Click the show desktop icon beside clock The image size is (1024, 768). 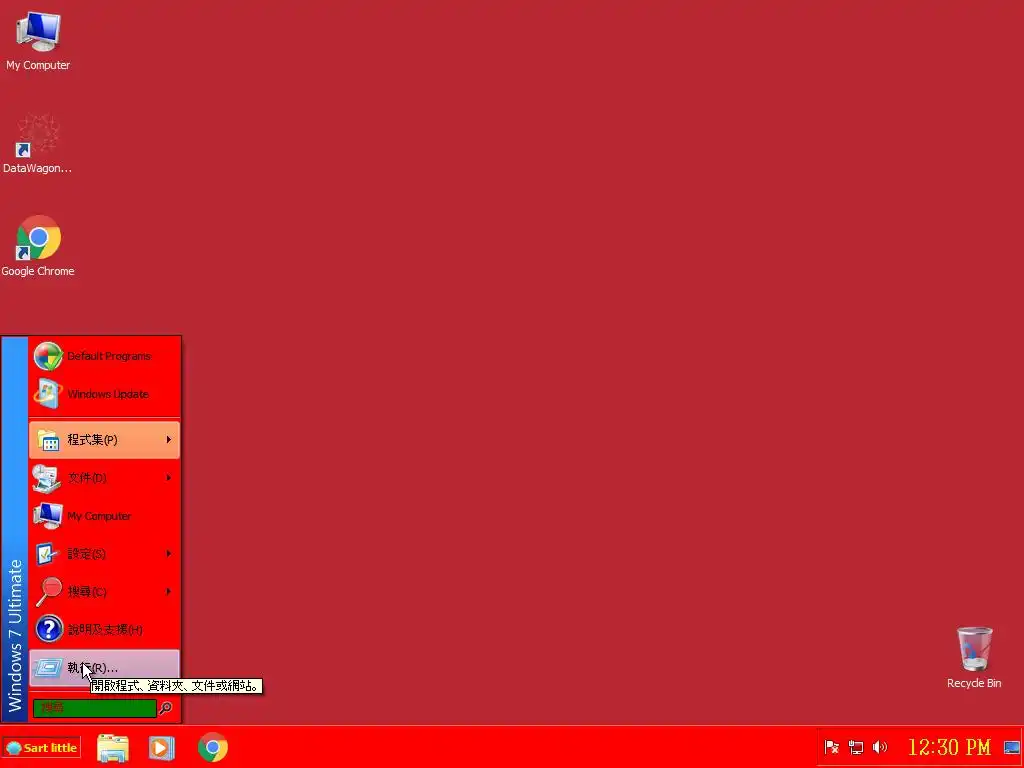1012,747
